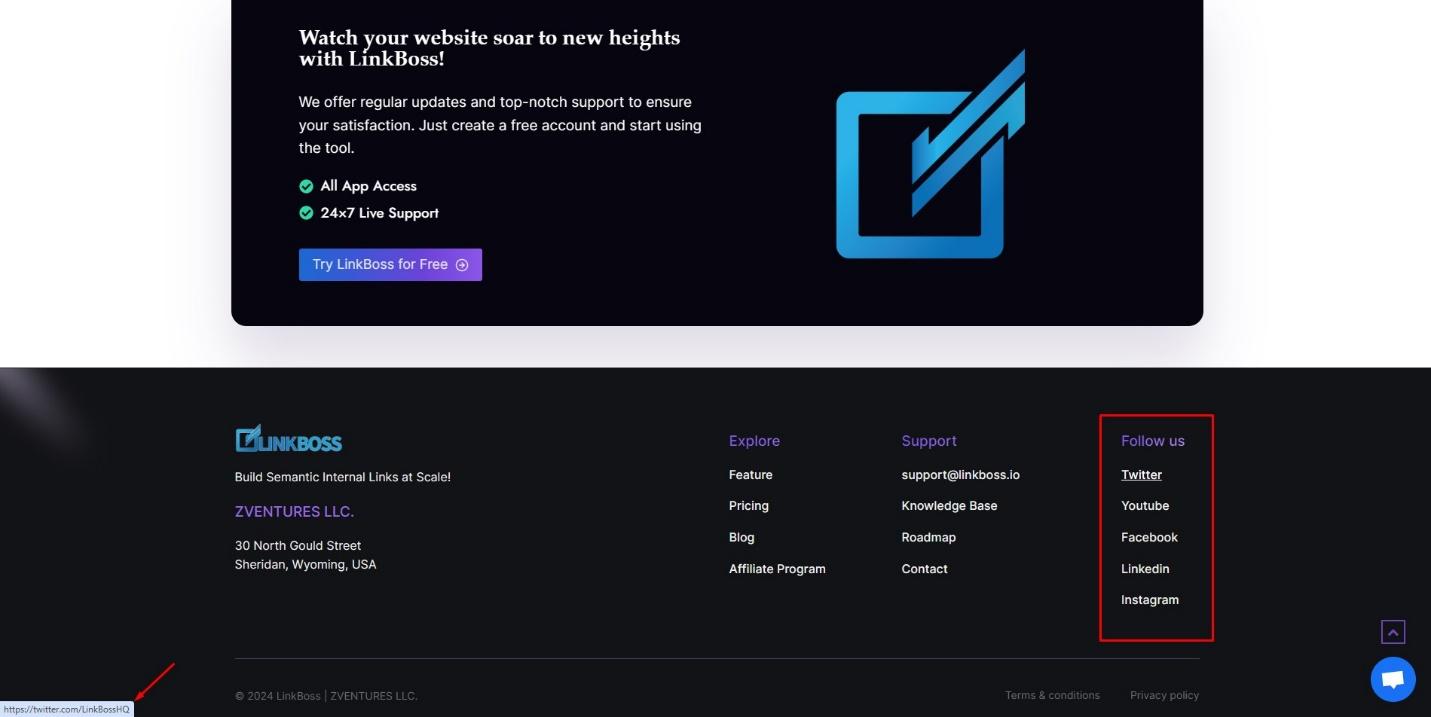Open the Twitter link under Follow us
This screenshot has height=717, width=1431.
point(1141,475)
